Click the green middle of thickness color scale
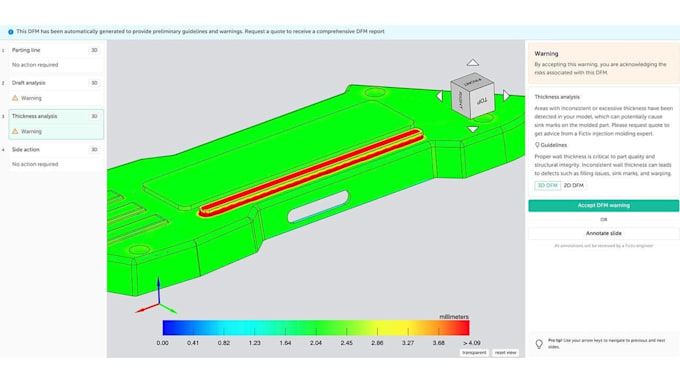Image resolution: width=680 pixels, height=383 pixels. [x=316, y=328]
